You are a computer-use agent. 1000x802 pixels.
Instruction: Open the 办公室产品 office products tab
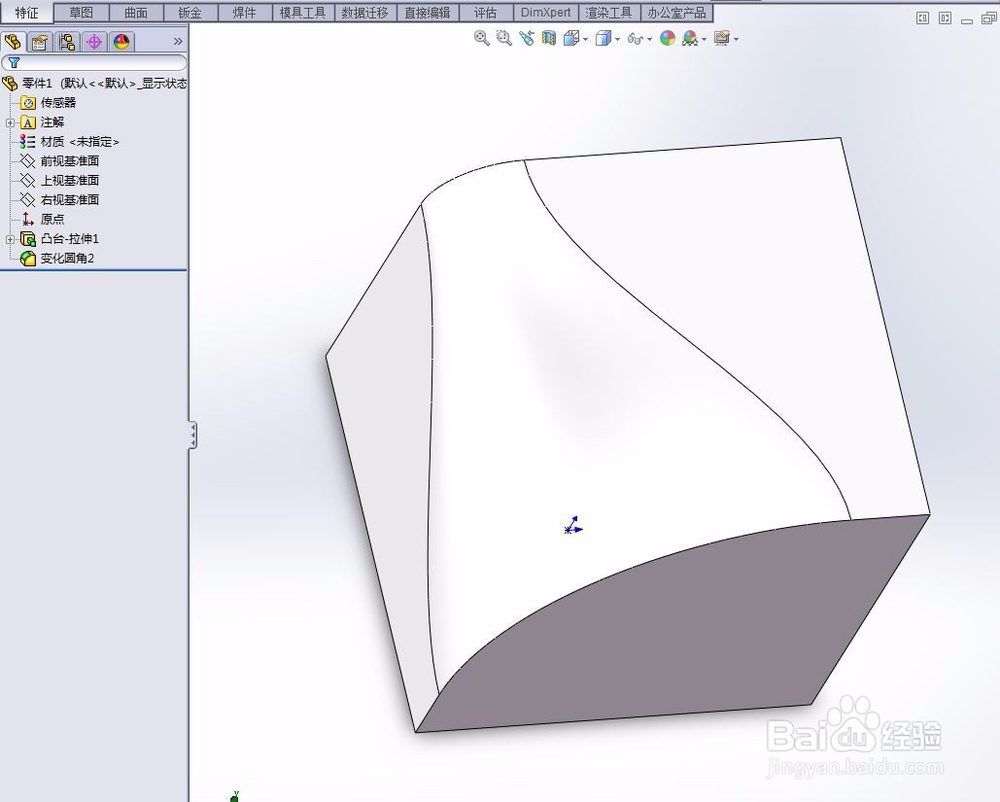coord(677,12)
